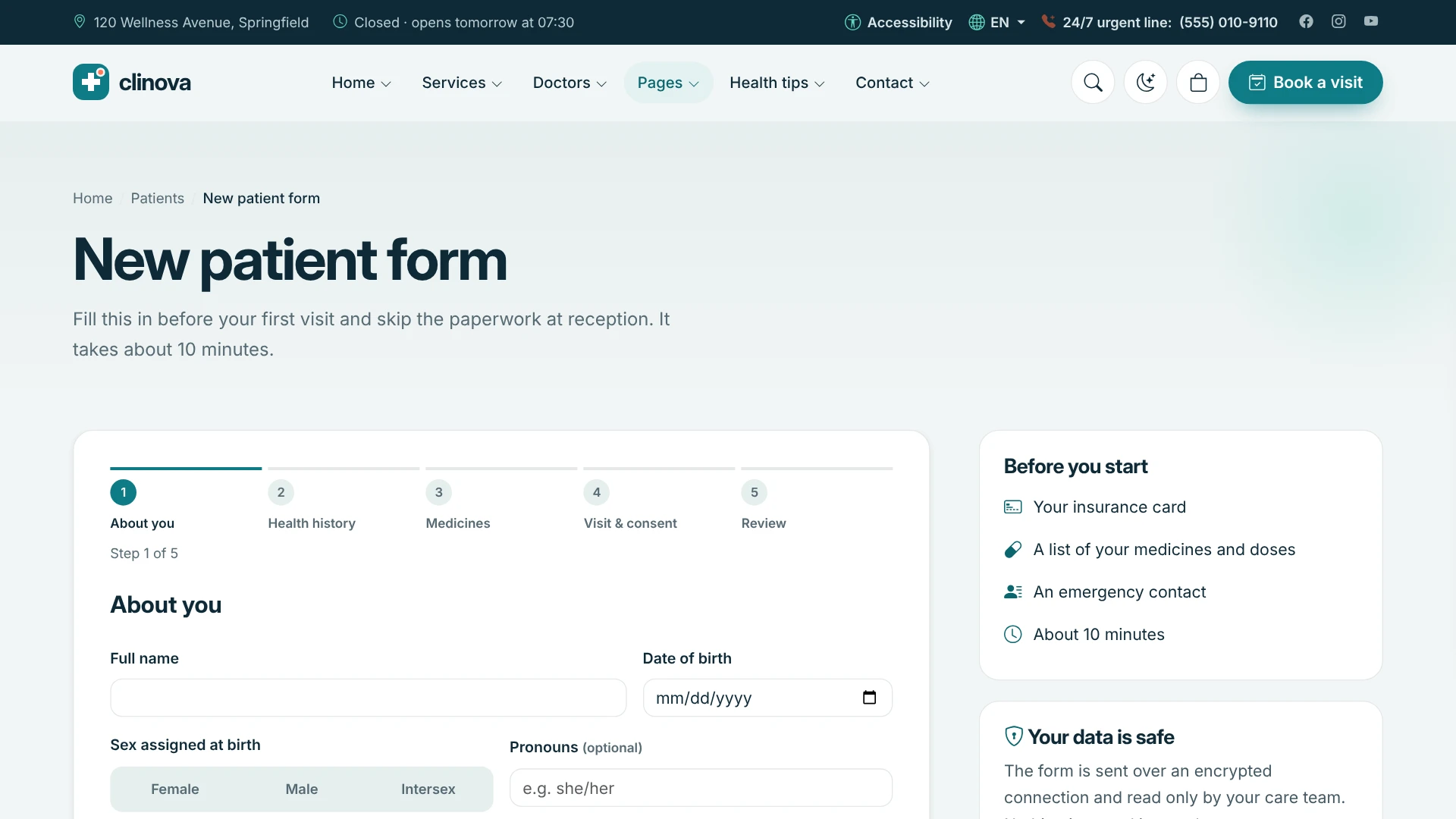Click the shield icon by Your data is safe
Image resolution: width=1456 pixels, height=819 pixels.
[1014, 736]
